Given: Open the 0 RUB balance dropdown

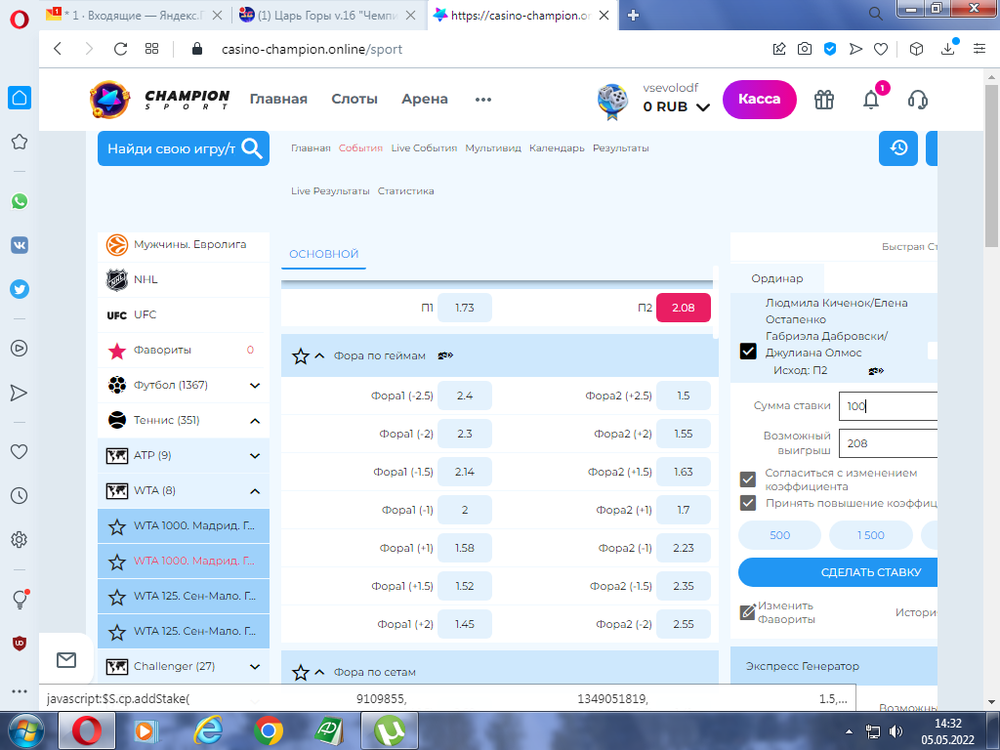Looking at the screenshot, I should 676,107.
